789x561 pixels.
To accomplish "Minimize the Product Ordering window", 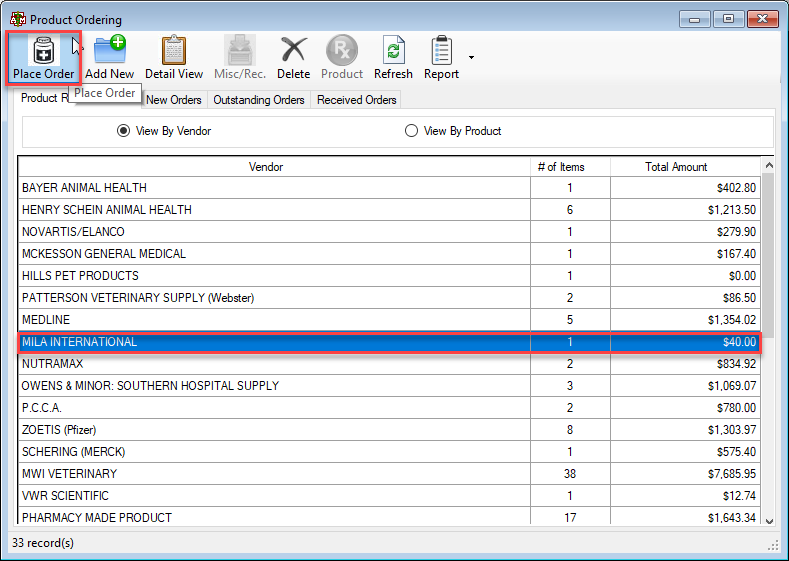I will coord(694,20).
